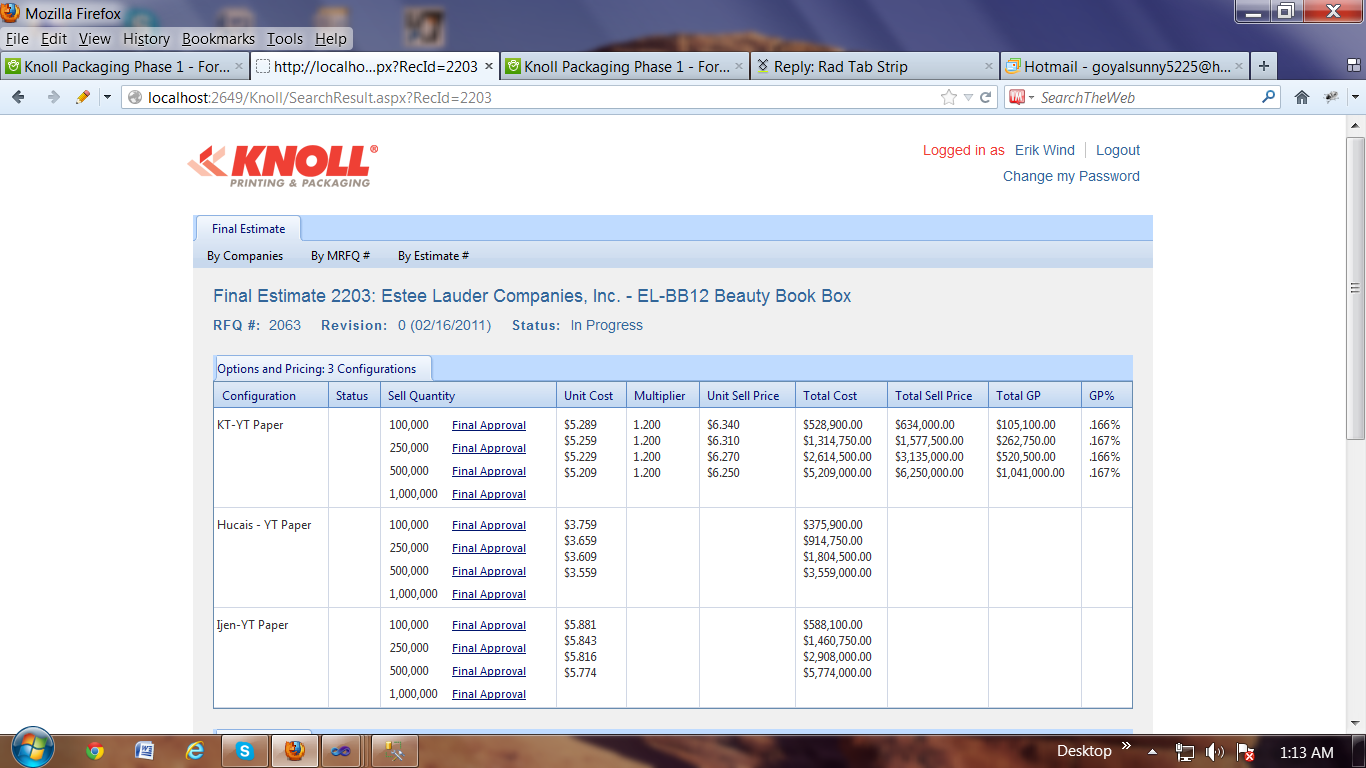
Task: Launch Google Chrome from the taskbar
Action: [95, 751]
